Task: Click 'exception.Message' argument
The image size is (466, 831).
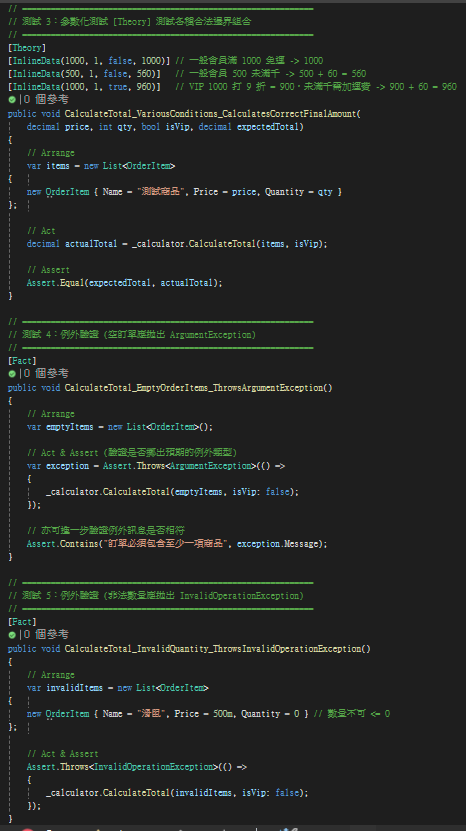Action: 277,544
